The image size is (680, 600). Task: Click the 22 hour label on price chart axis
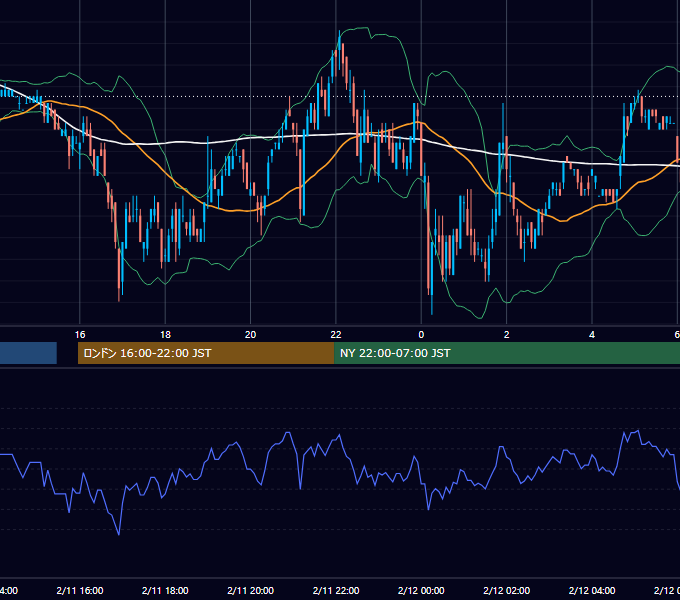[x=336, y=335]
